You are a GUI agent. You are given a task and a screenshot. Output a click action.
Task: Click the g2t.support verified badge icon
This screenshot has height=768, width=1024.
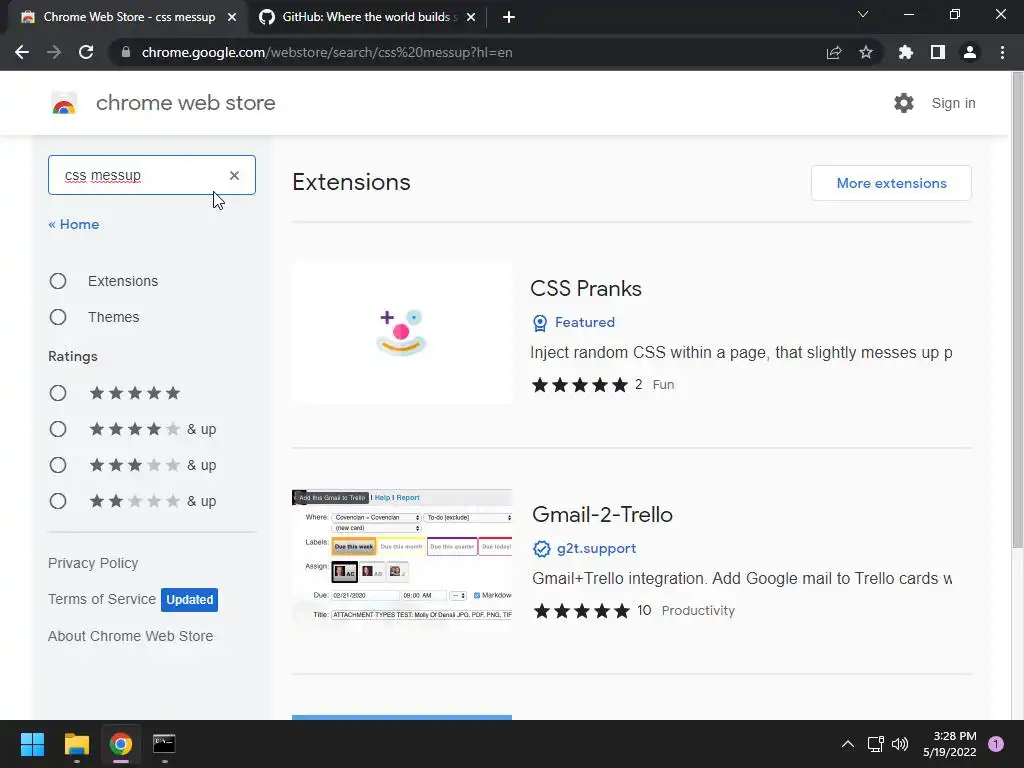coord(541,549)
